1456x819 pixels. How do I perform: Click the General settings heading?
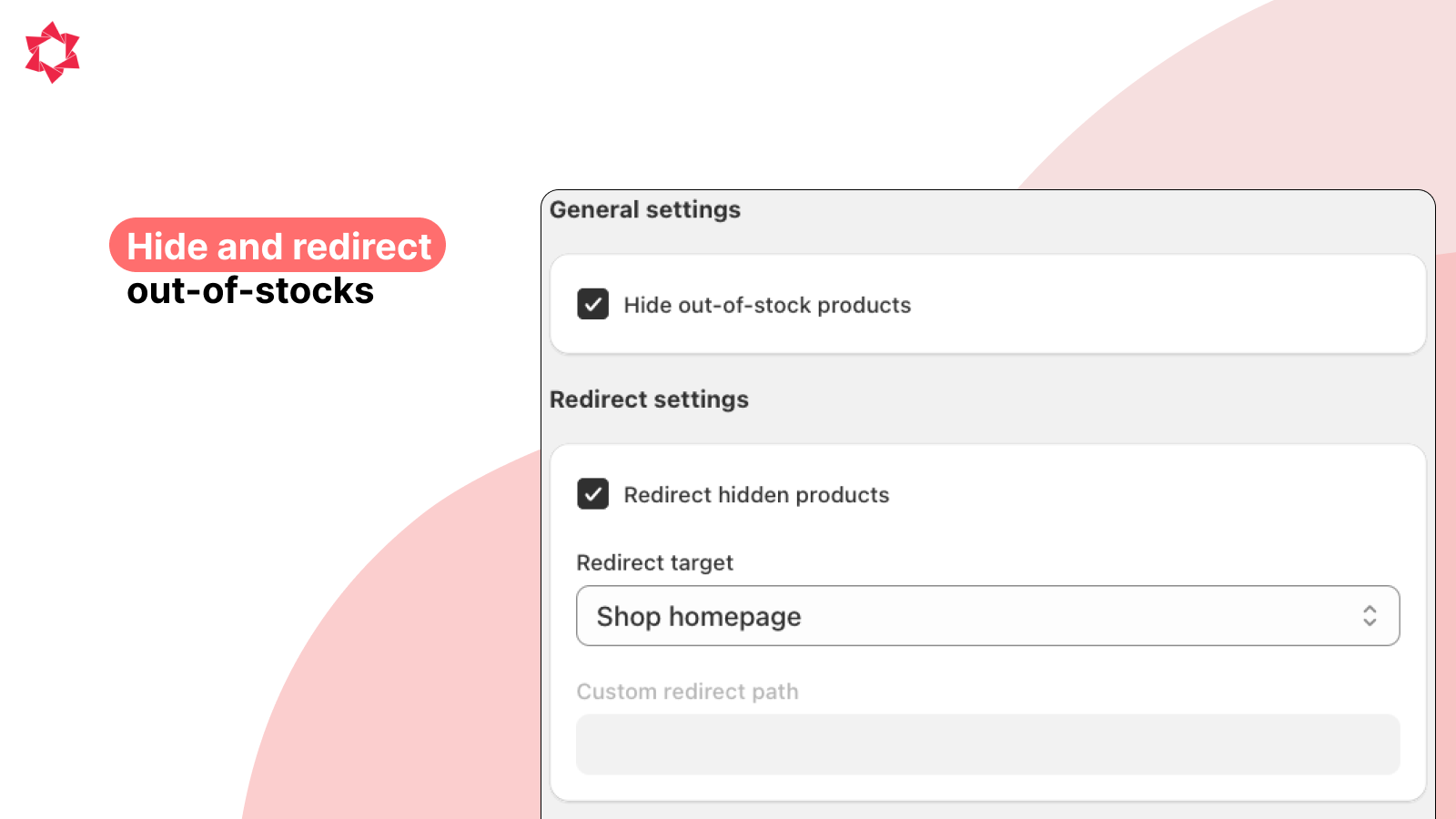(644, 209)
